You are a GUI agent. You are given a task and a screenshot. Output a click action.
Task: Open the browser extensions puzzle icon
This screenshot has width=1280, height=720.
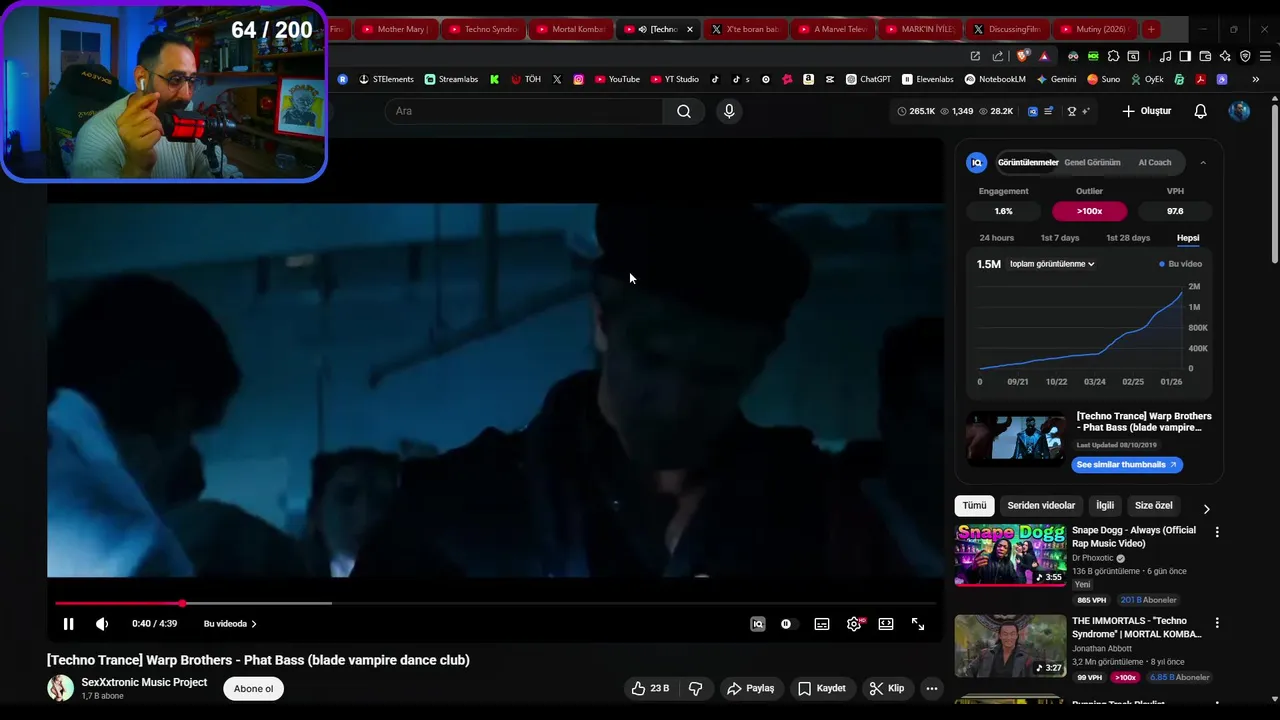pyautogui.click(x=1113, y=56)
